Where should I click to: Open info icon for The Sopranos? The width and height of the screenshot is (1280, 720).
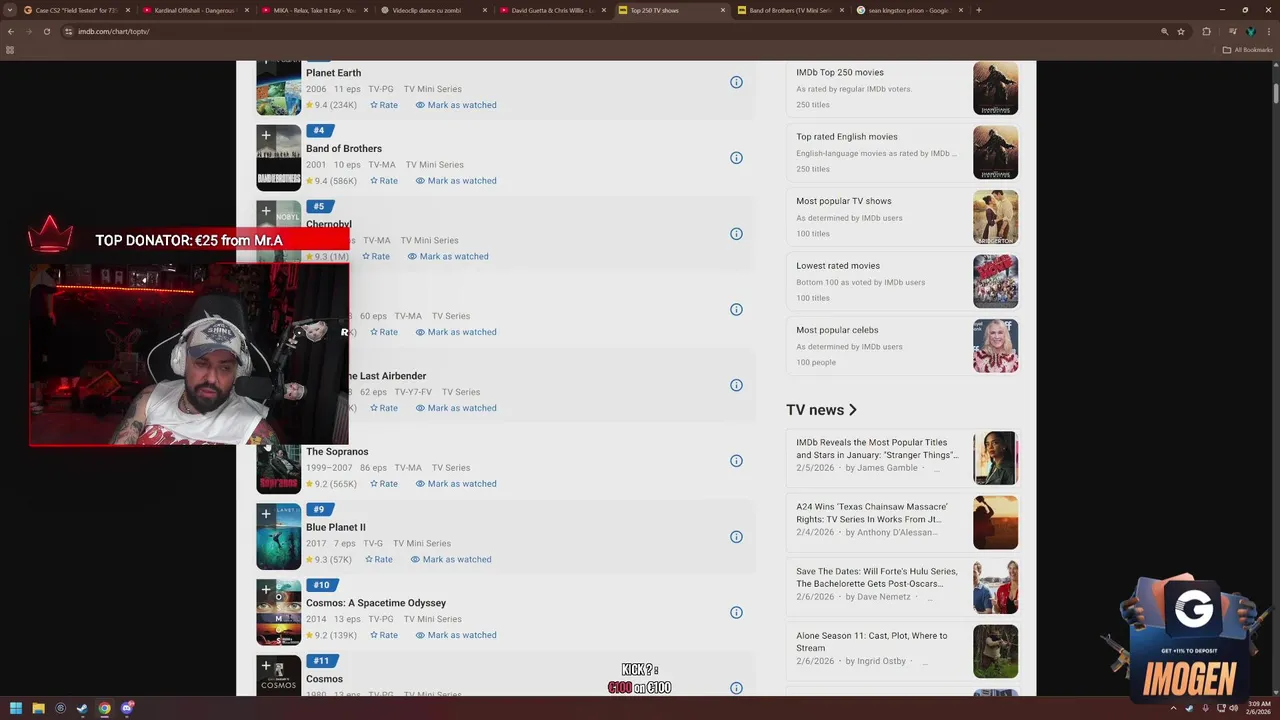pyautogui.click(x=736, y=461)
